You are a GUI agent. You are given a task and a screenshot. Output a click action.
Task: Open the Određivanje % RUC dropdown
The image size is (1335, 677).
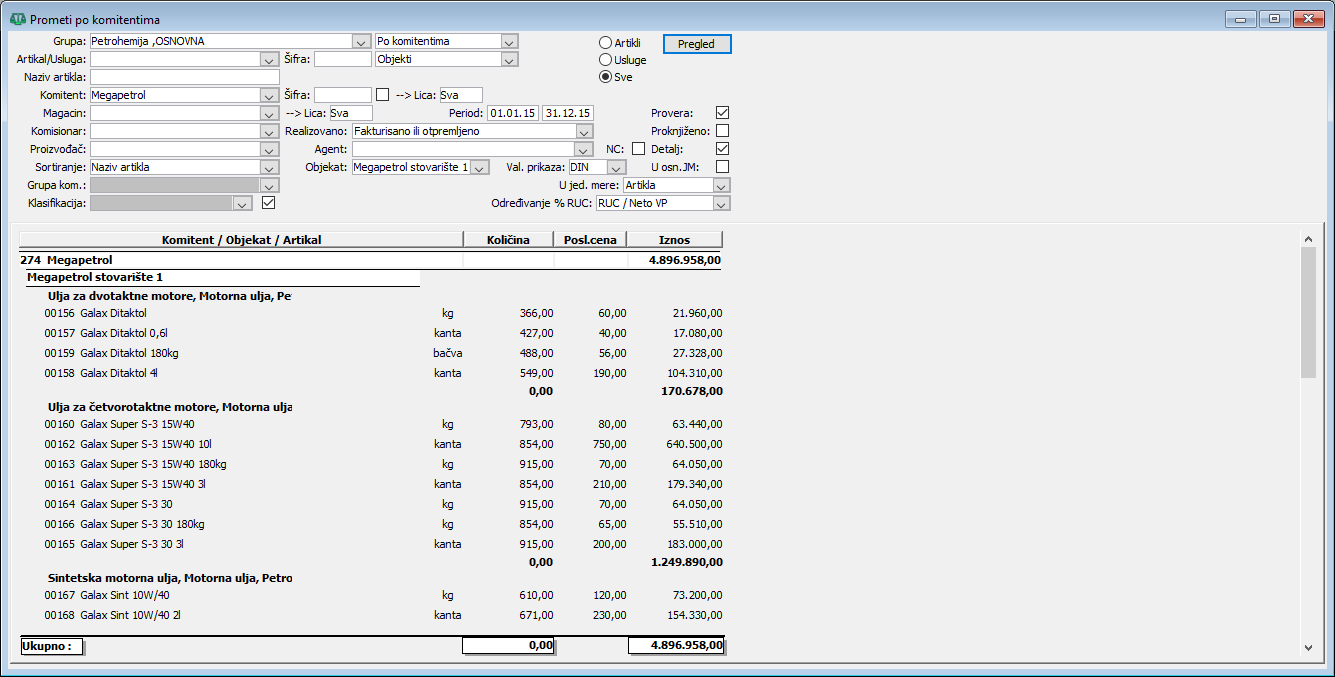[722, 203]
